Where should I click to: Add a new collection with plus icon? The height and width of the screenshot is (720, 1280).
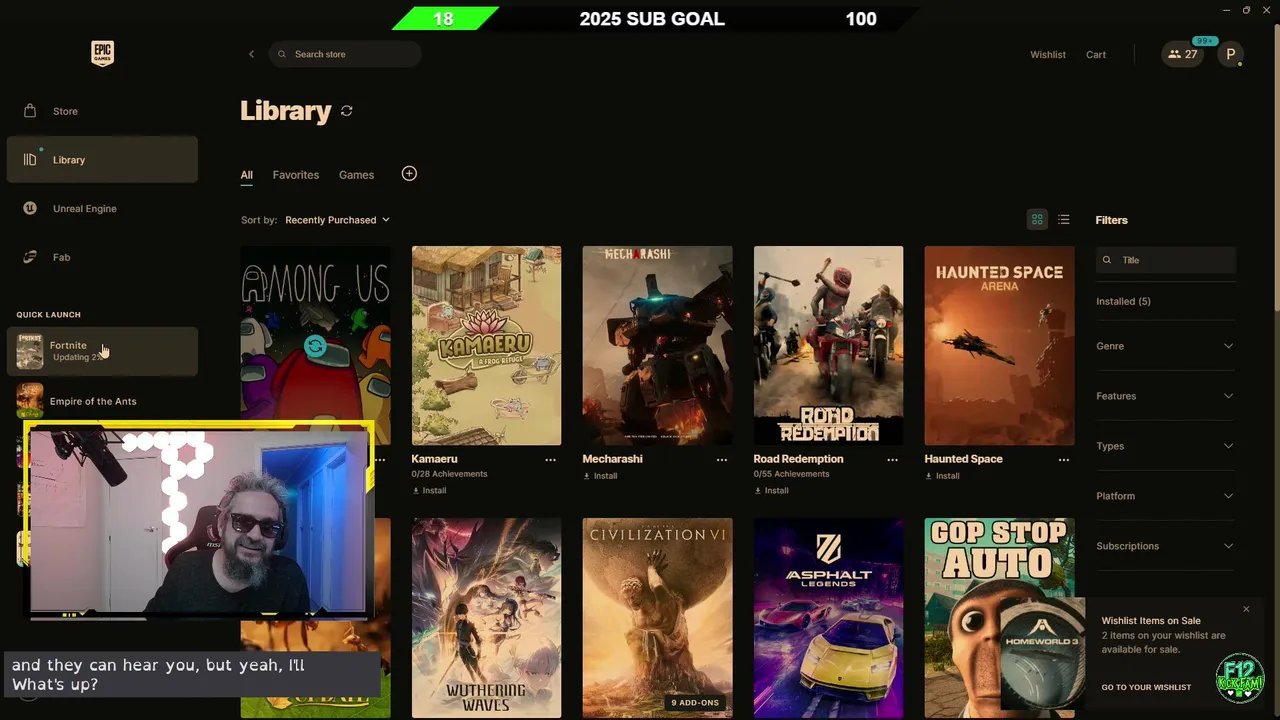[409, 174]
